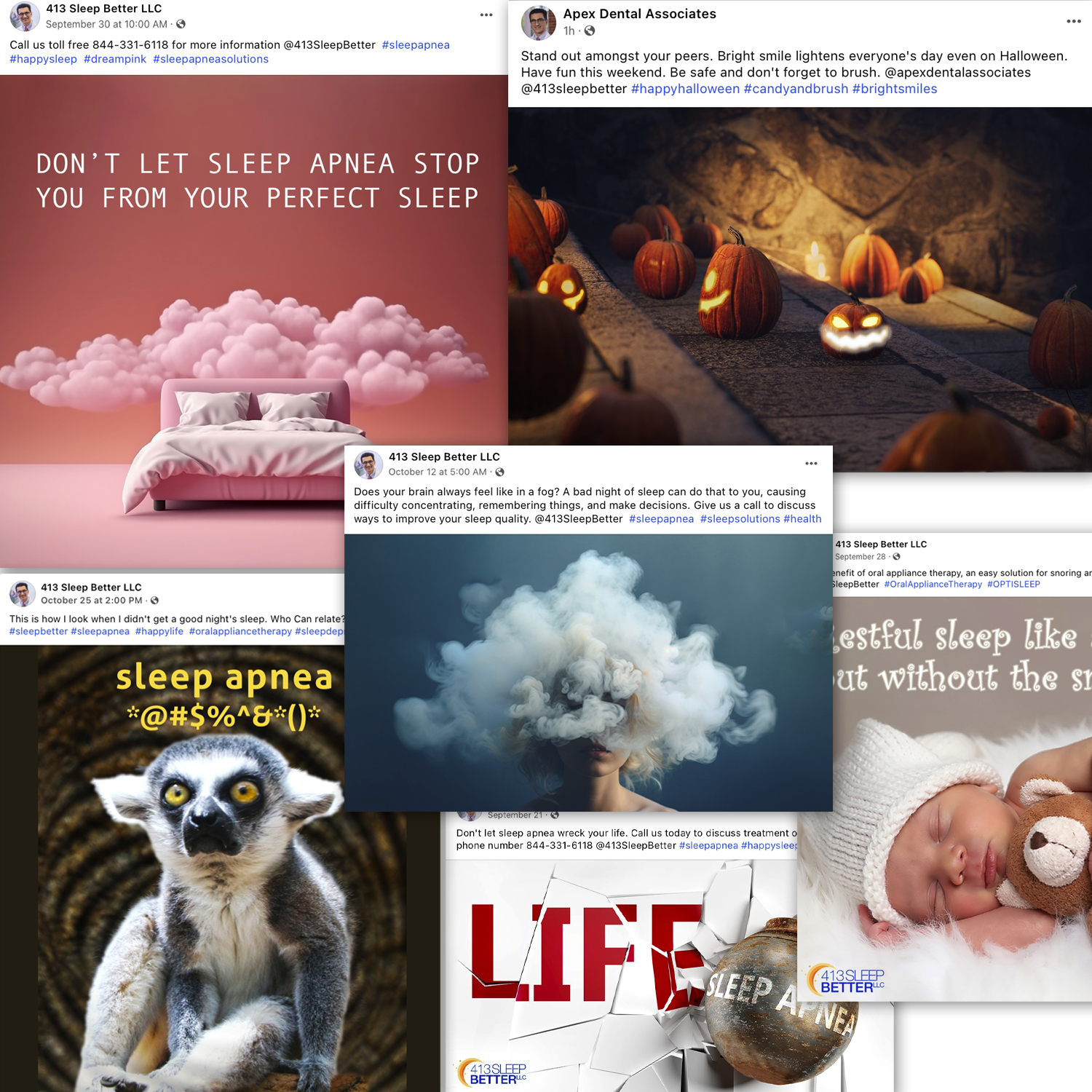Open the #candyandbrush hashtag

(796, 89)
